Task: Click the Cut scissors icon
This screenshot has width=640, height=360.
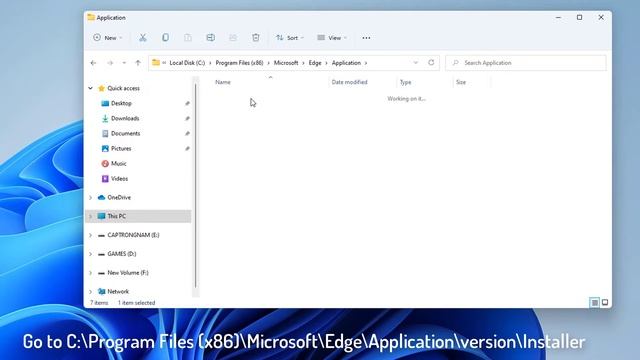Action: (x=142, y=38)
